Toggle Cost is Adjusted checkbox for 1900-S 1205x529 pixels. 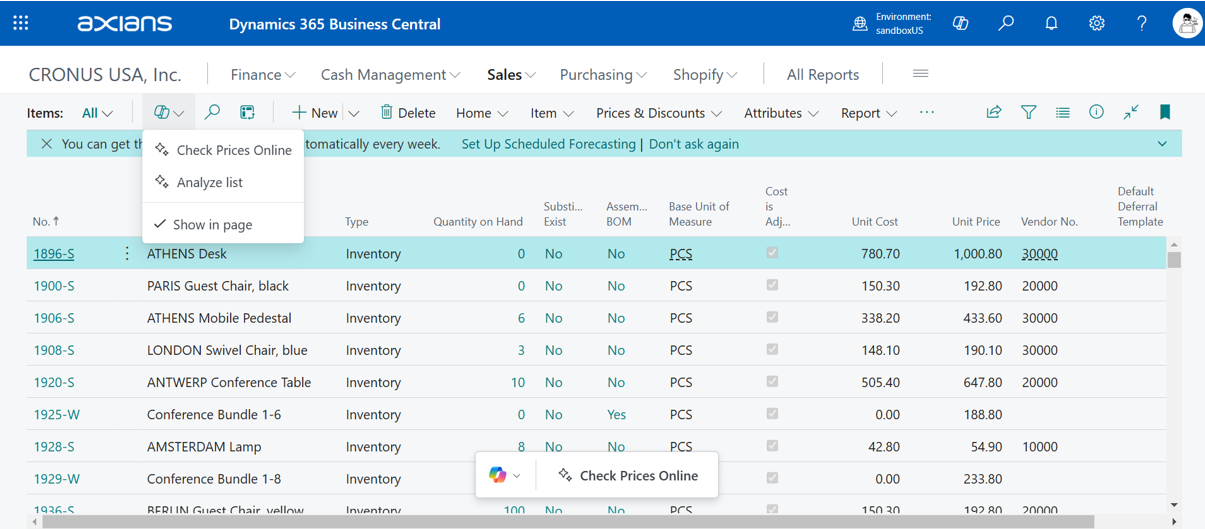pos(772,286)
